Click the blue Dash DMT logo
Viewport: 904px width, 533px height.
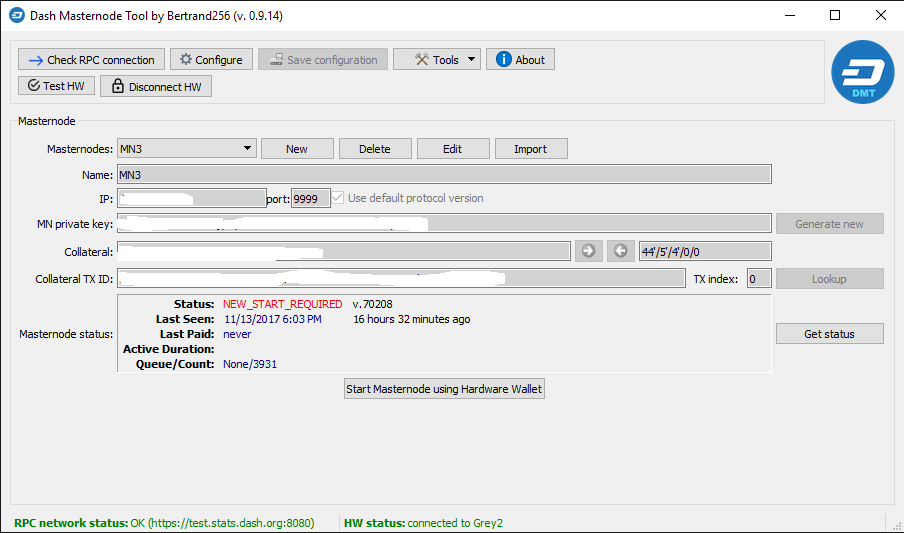pyautogui.click(x=862, y=72)
